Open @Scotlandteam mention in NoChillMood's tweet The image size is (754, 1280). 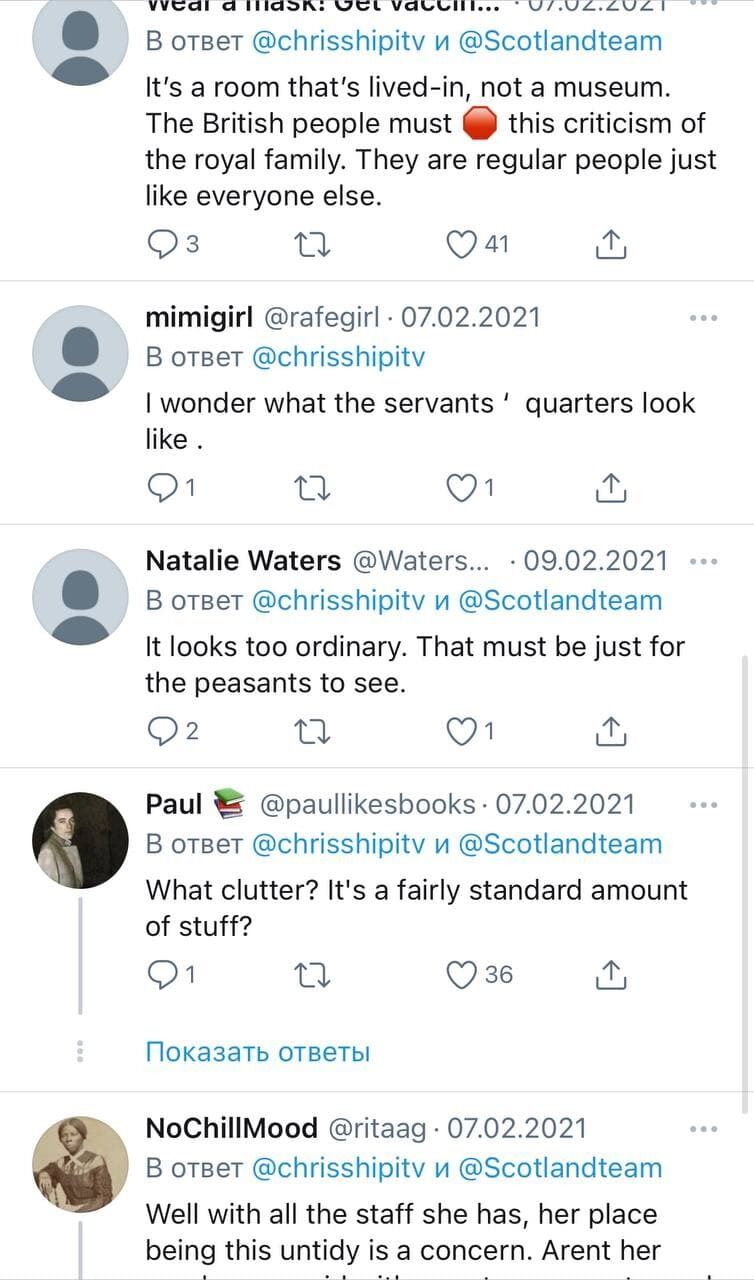coord(560,1167)
